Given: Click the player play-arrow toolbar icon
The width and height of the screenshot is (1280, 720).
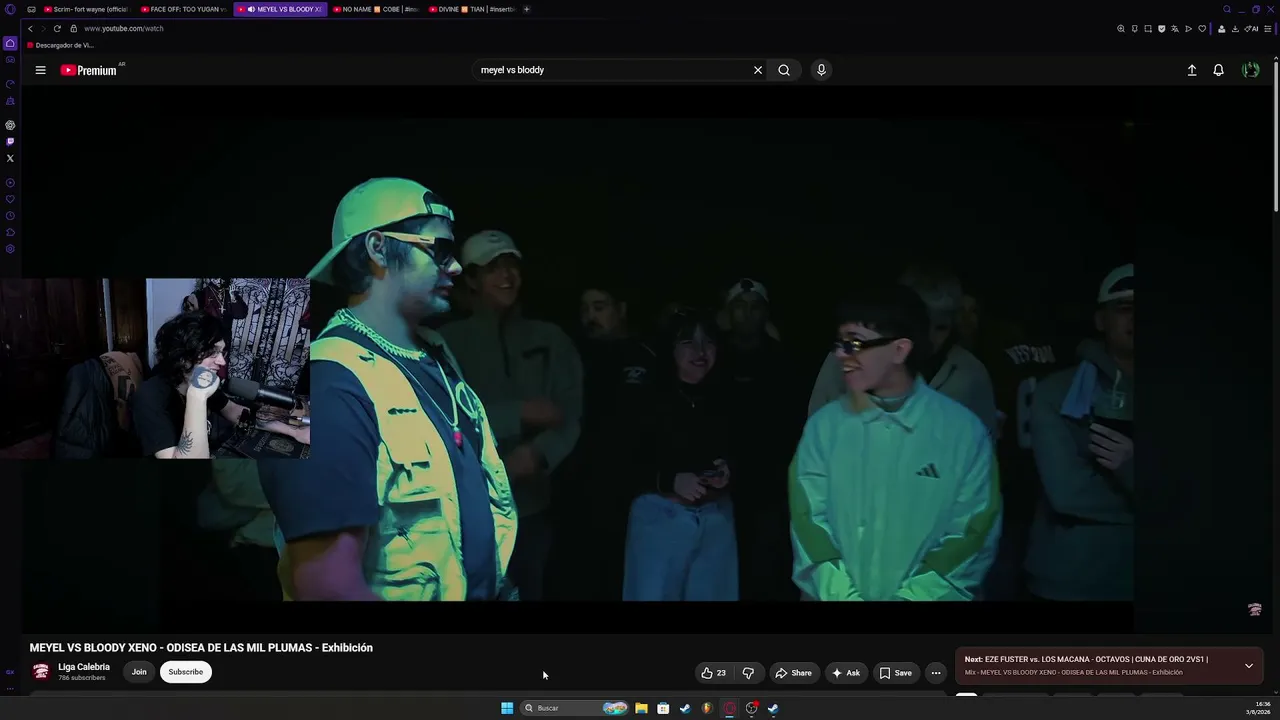Looking at the screenshot, I should click(1188, 29).
